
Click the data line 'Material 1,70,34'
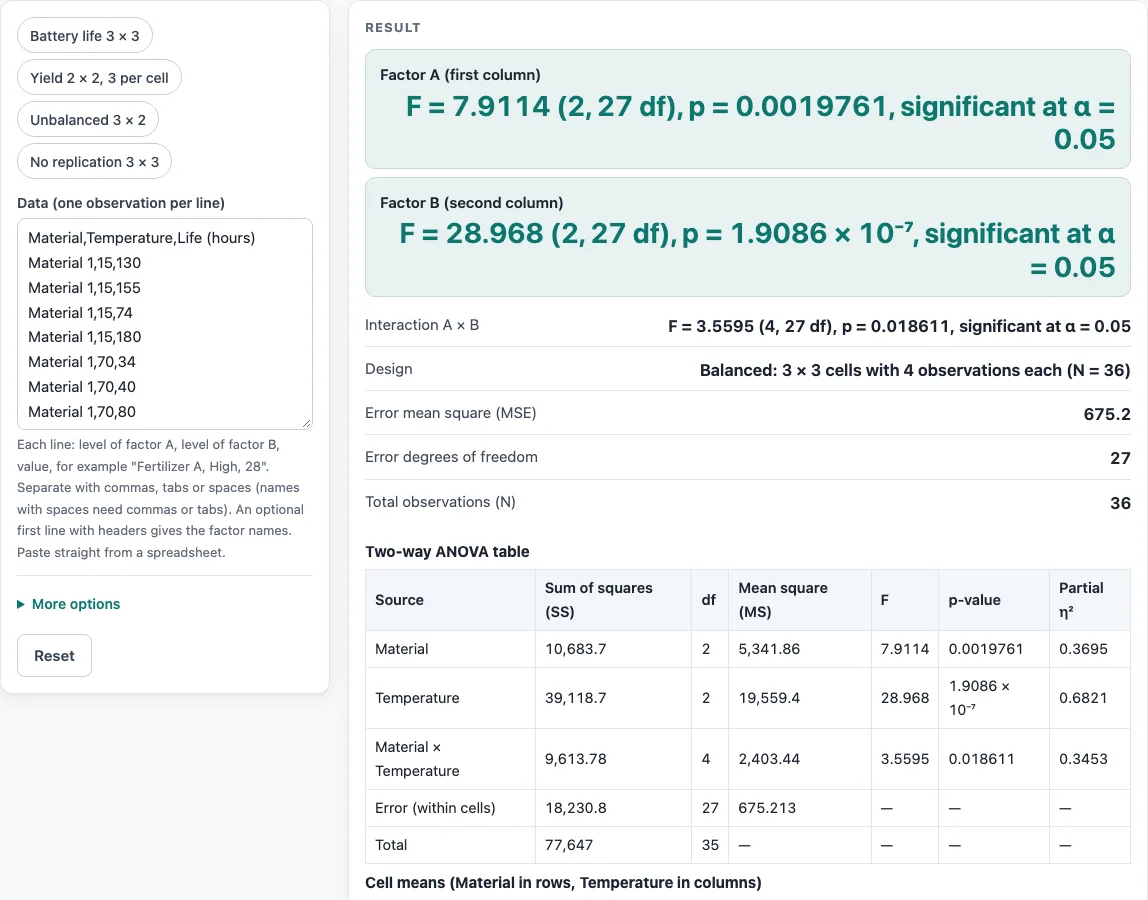coord(81,362)
